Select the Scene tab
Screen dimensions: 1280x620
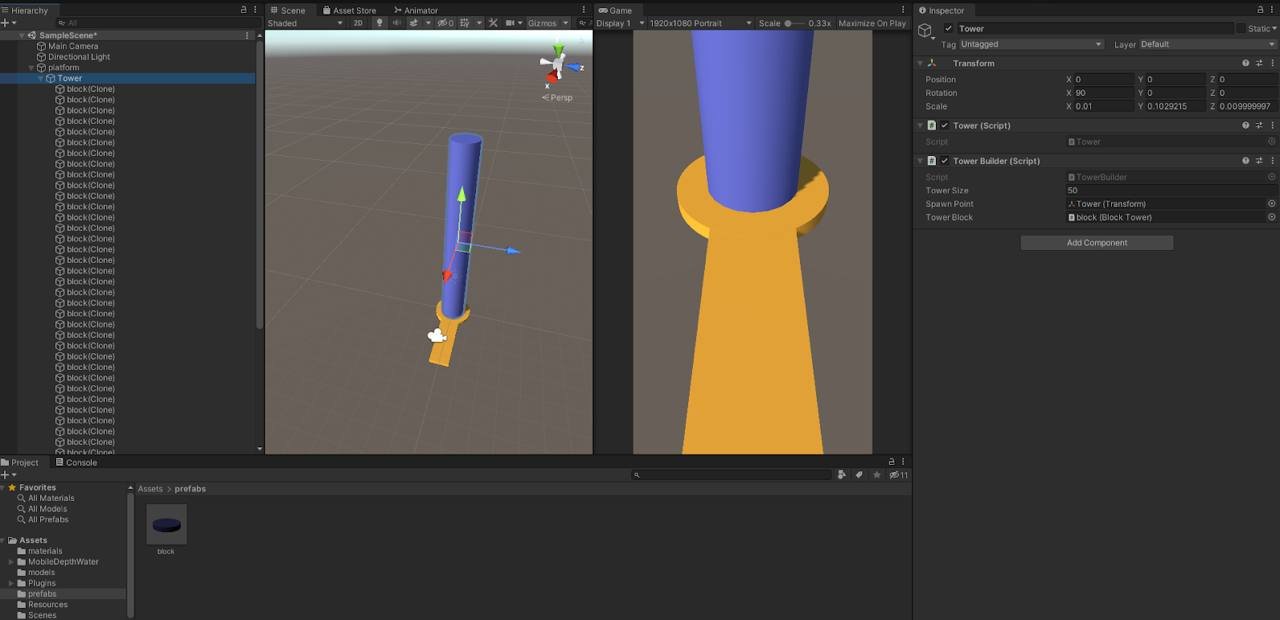tap(288, 10)
